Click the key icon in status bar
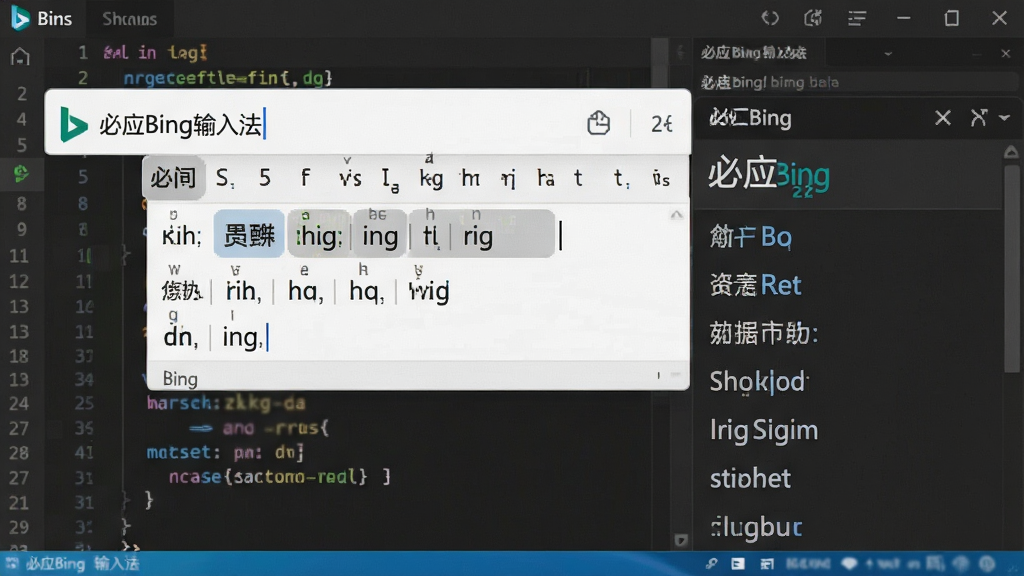 coord(711,564)
